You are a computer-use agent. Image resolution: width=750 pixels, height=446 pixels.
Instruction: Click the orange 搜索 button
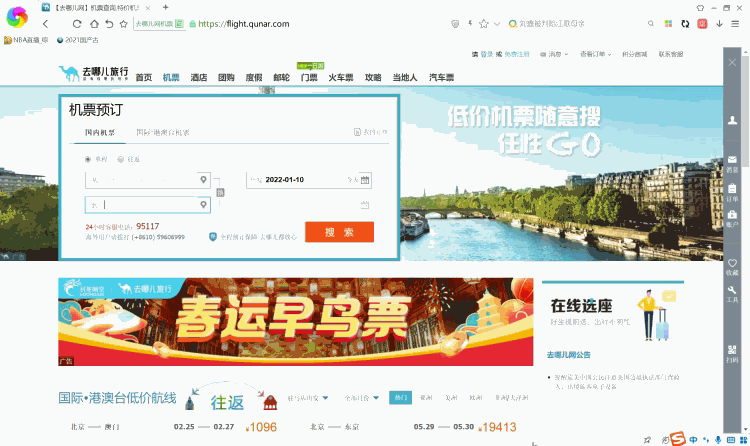click(339, 232)
